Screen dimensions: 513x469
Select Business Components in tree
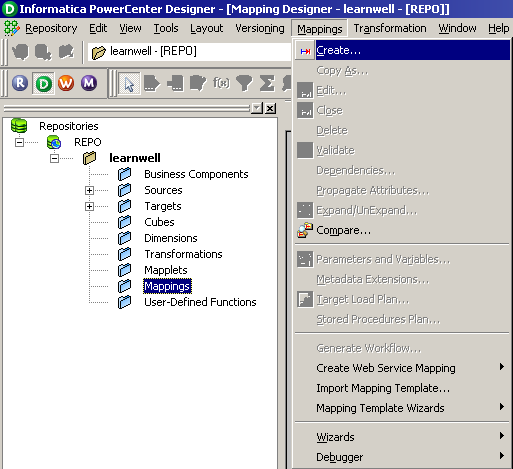(x=196, y=174)
